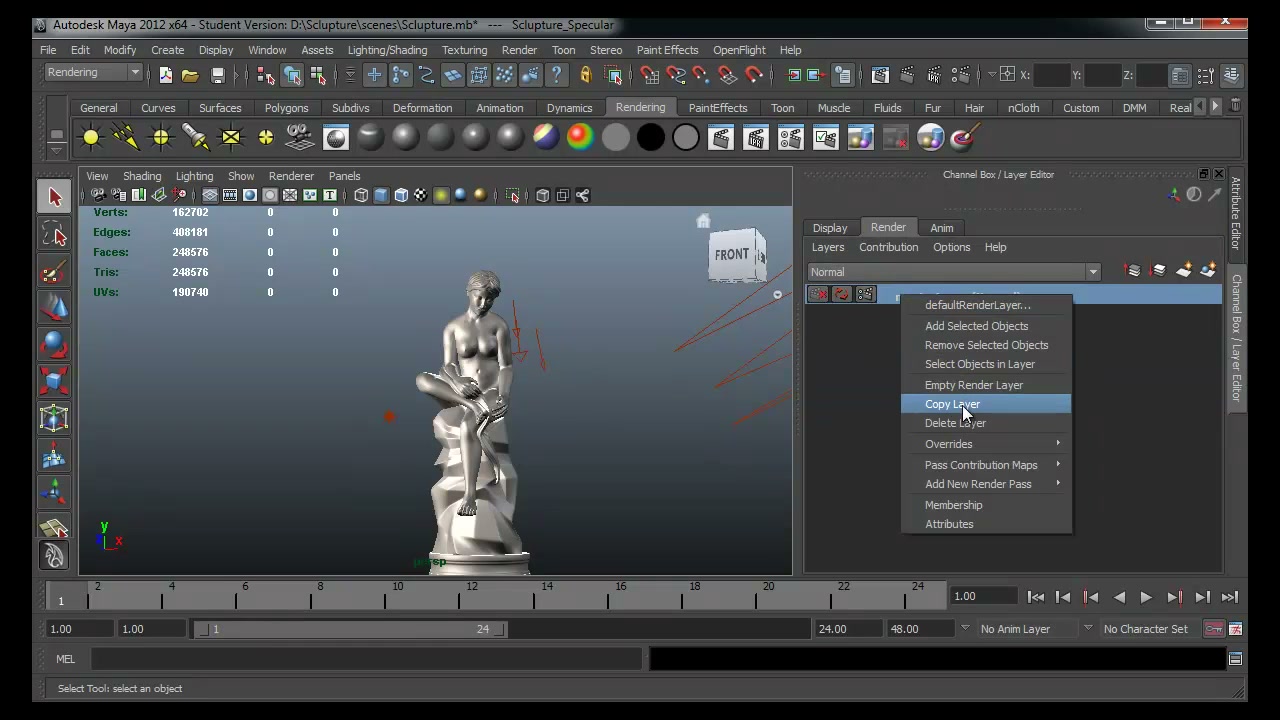Click the question mark help icon
The width and height of the screenshot is (1280, 720).
coord(557,75)
